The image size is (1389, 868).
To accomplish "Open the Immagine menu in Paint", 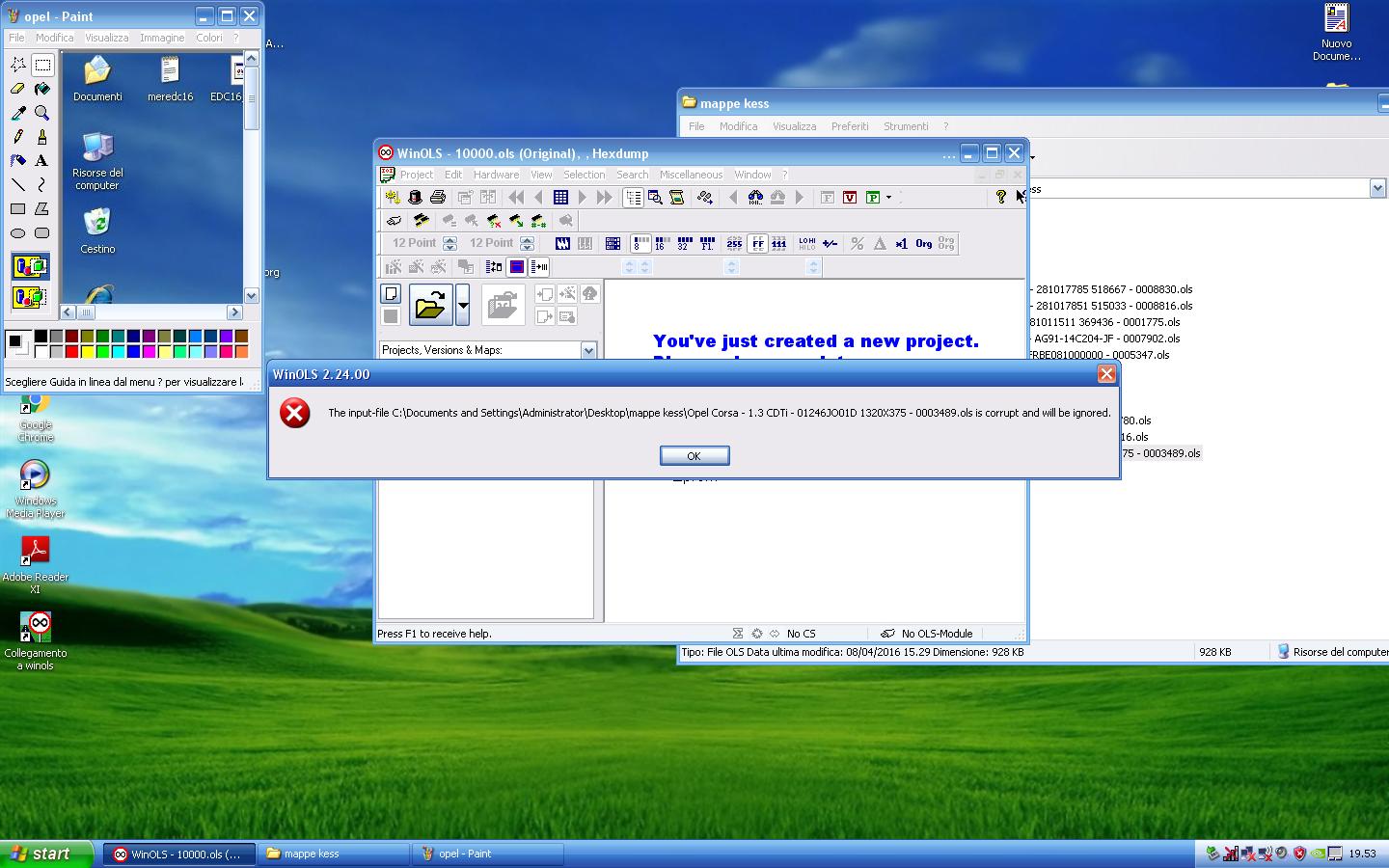I will coord(162,38).
